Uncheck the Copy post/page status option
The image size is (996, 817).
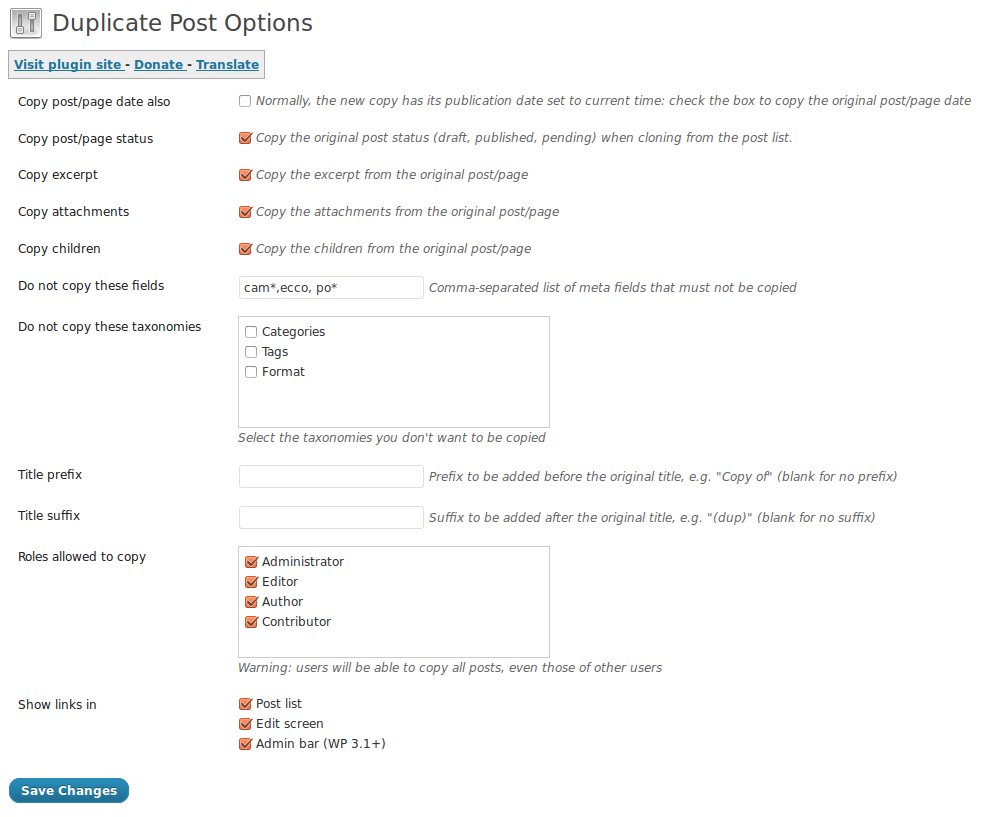pos(245,138)
